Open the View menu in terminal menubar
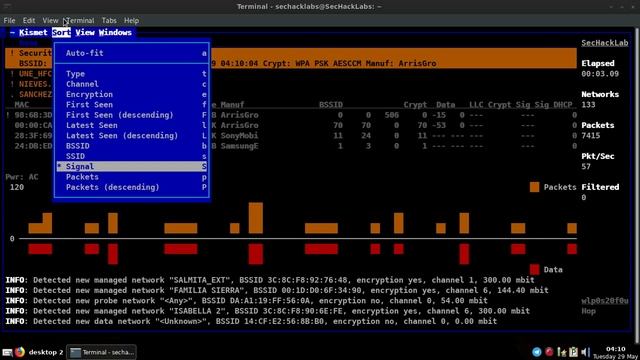The width and height of the screenshot is (640, 360). click(x=50, y=20)
